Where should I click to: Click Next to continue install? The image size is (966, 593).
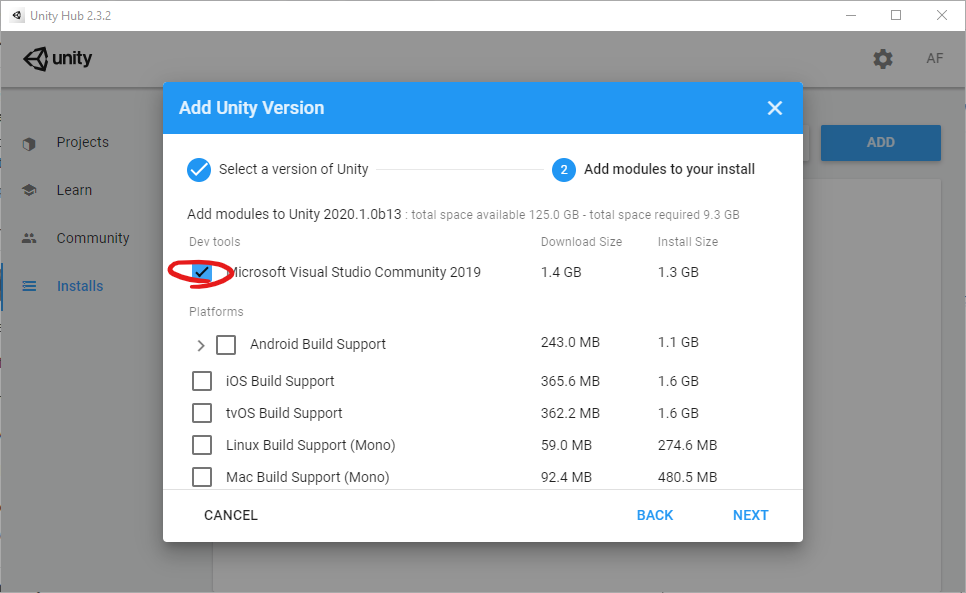click(x=750, y=515)
